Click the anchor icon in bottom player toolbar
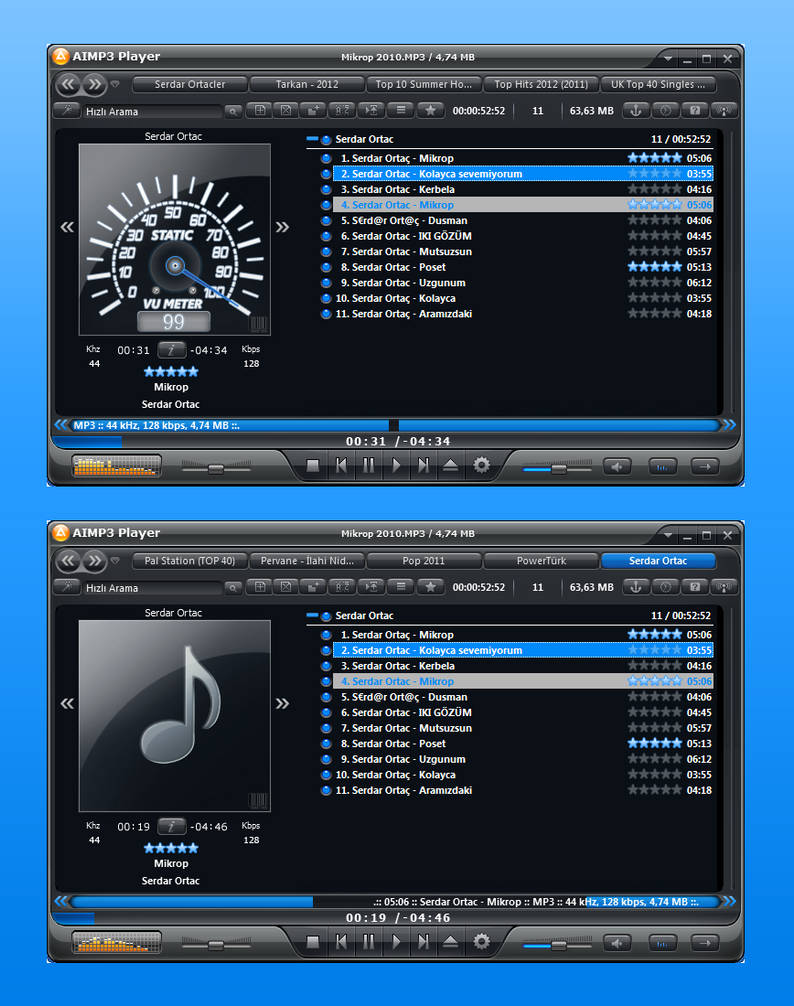794x1006 pixels. point(636,588)
